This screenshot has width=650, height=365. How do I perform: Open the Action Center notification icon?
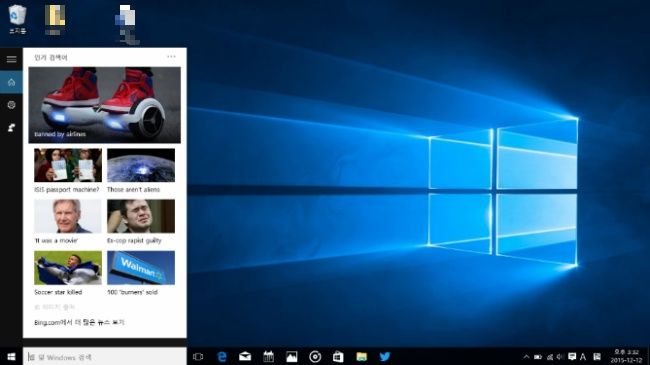pos(572,357)
